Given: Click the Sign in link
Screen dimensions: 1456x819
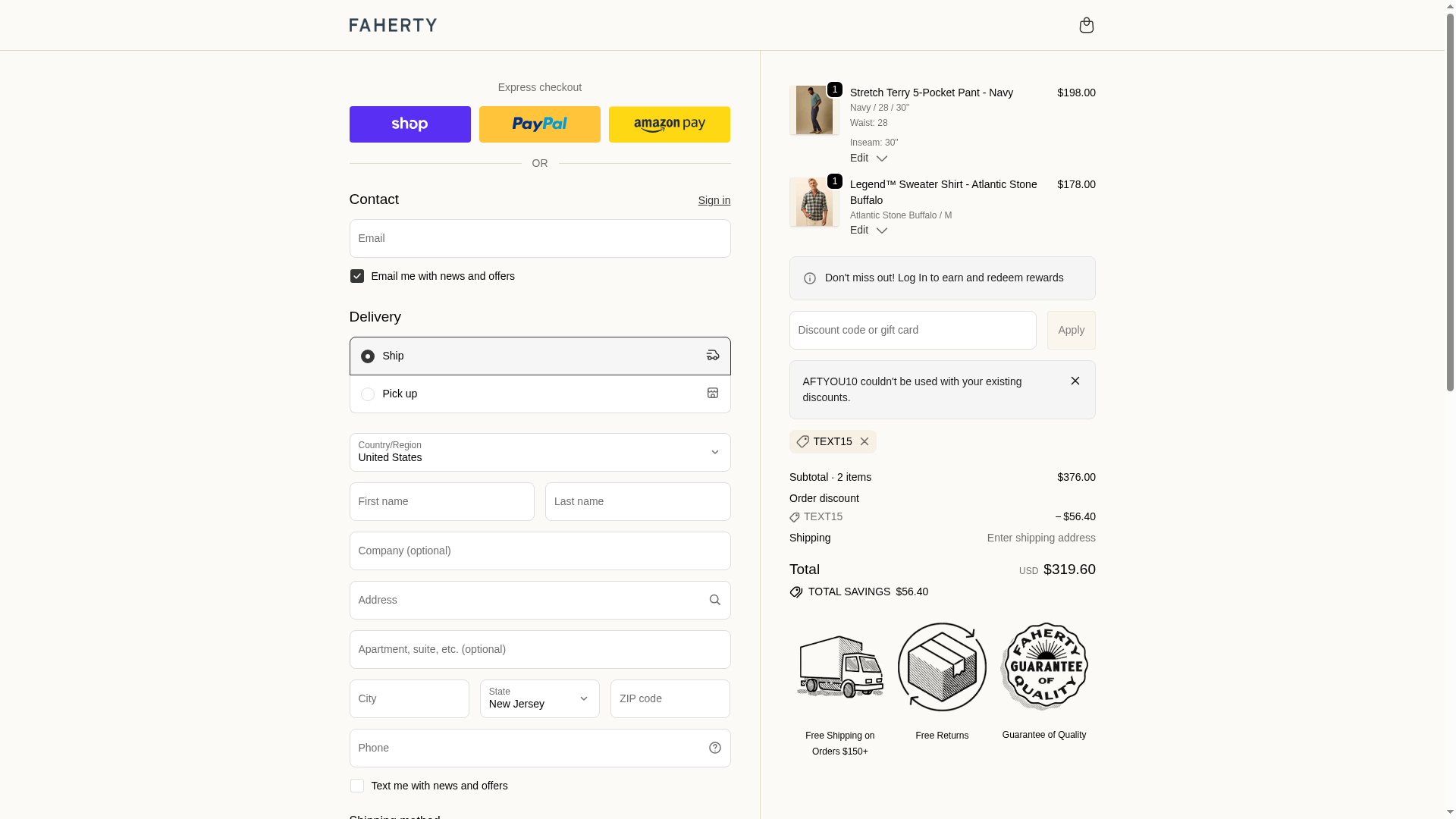Looking at the screenshot, I should (x=714, y=200).
